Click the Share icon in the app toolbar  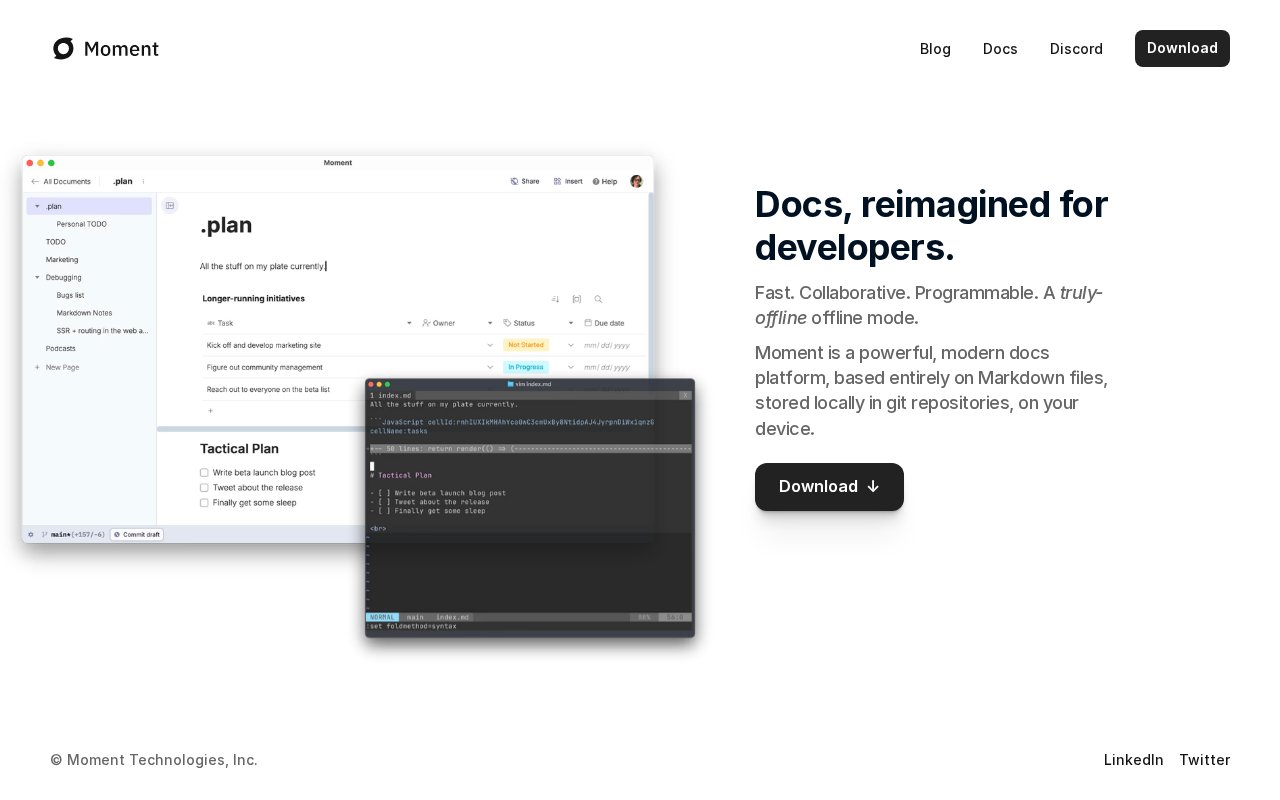[514, 181]
